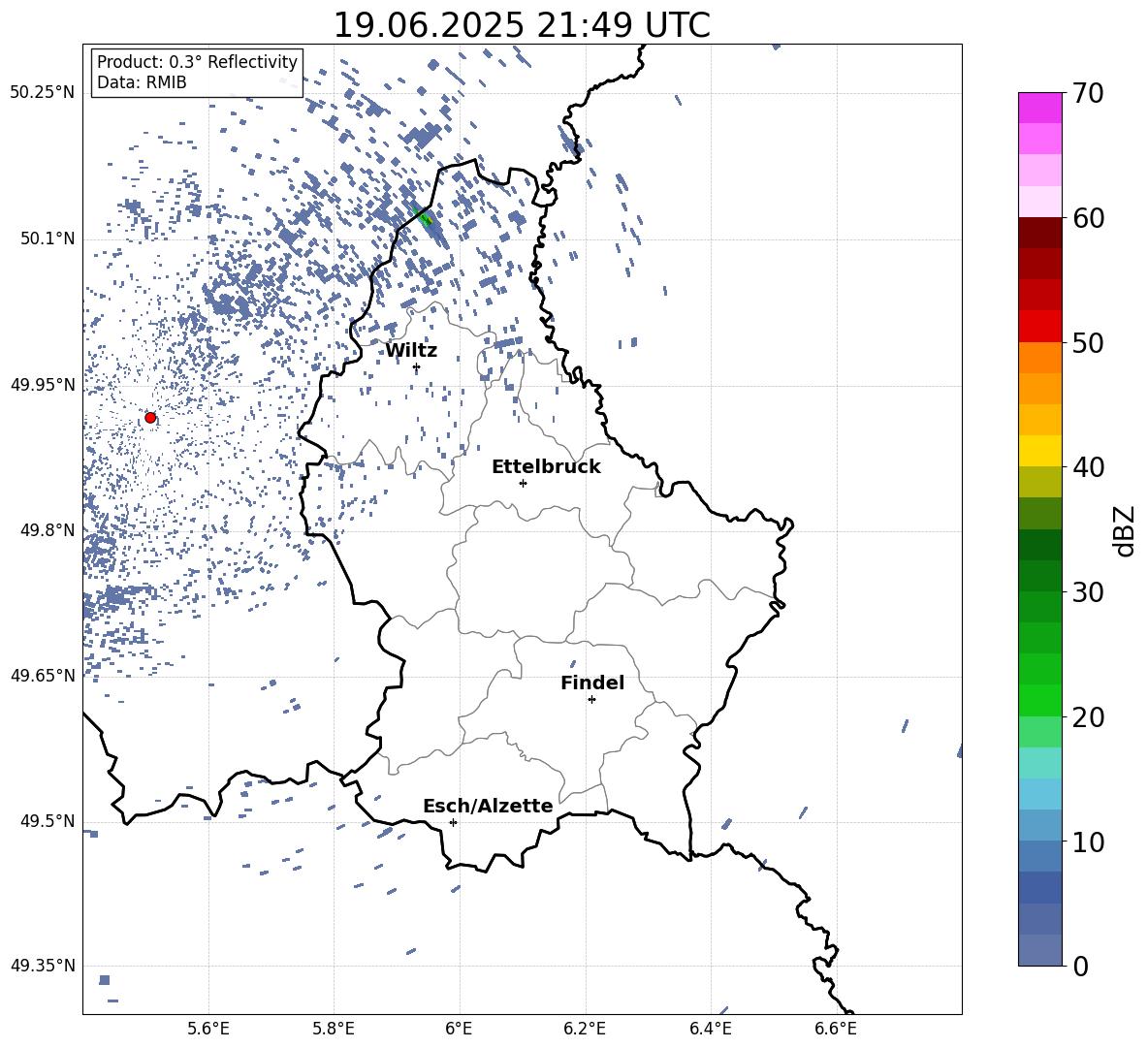Click the 0 value on the colorbar

click(1079, 966)
